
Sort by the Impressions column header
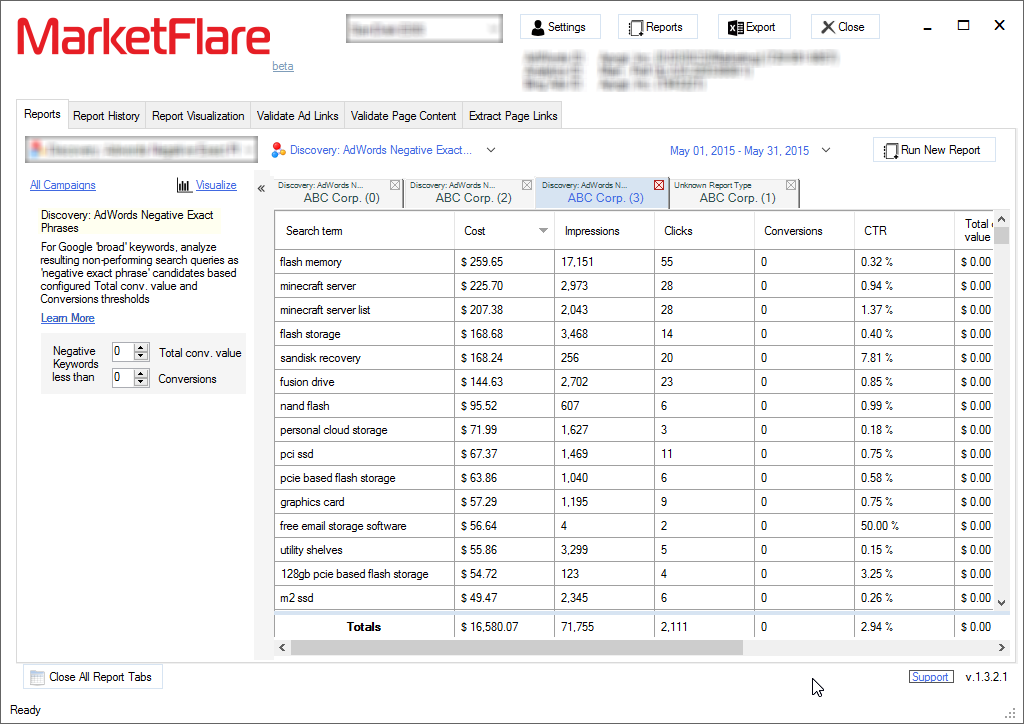tap(604, 230)
